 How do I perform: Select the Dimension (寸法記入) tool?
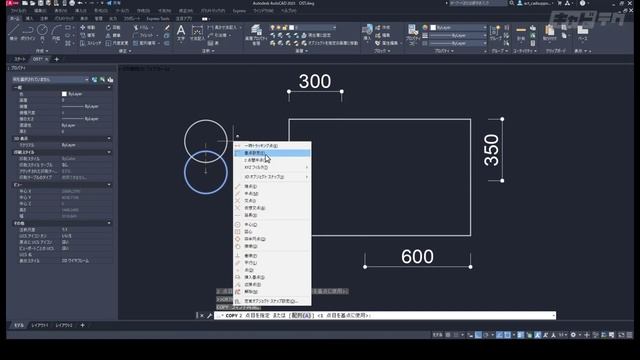197,33
